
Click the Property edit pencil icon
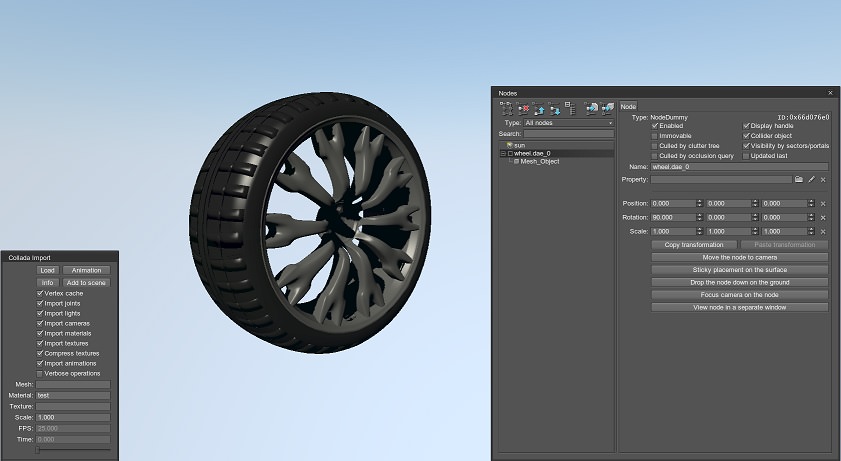click(811, 179)
